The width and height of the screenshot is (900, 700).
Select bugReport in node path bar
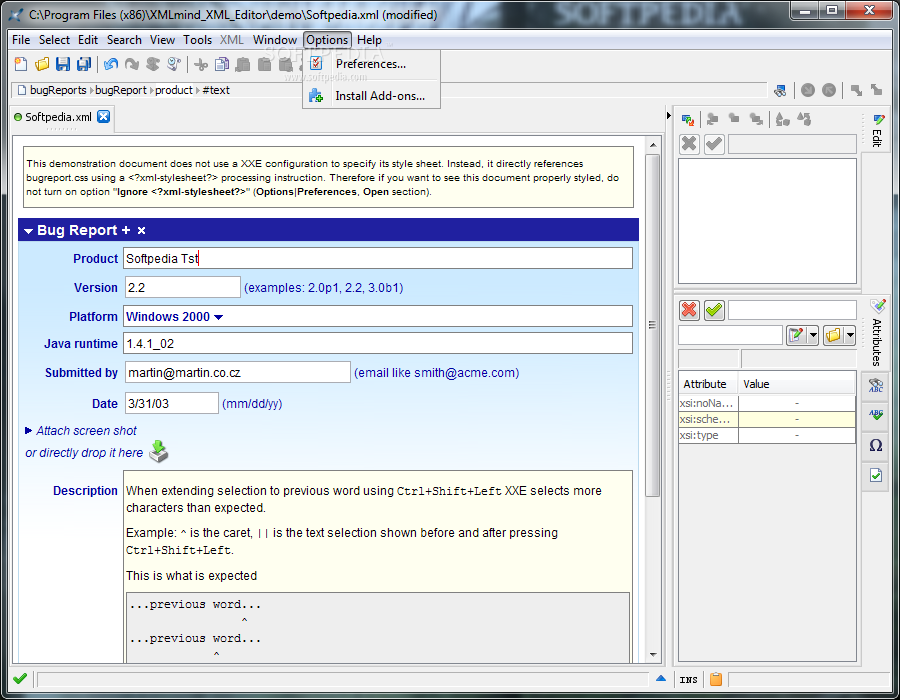121,90
